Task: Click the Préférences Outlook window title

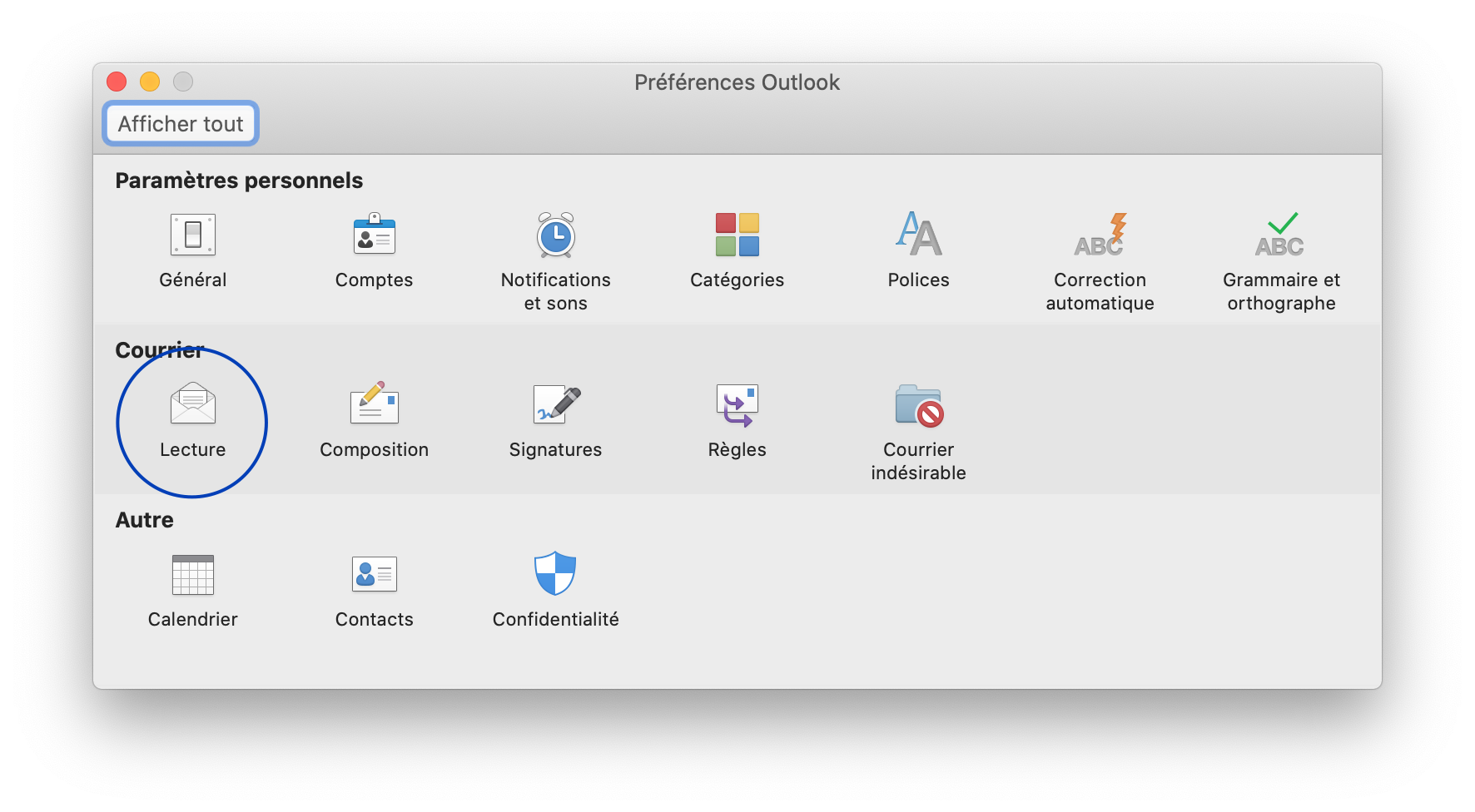Action: click(x=737, y=82)
